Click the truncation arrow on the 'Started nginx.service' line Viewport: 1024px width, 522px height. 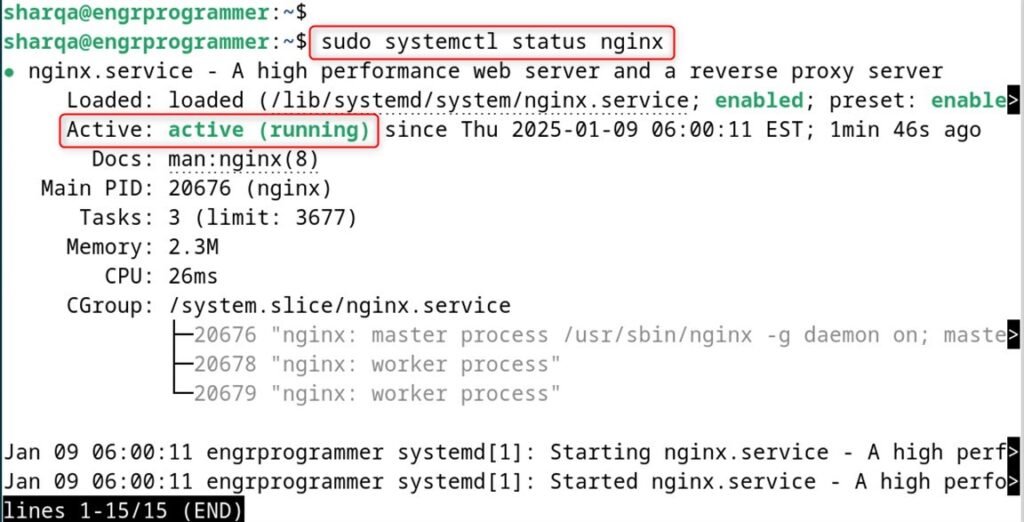tap(1014, 481)
